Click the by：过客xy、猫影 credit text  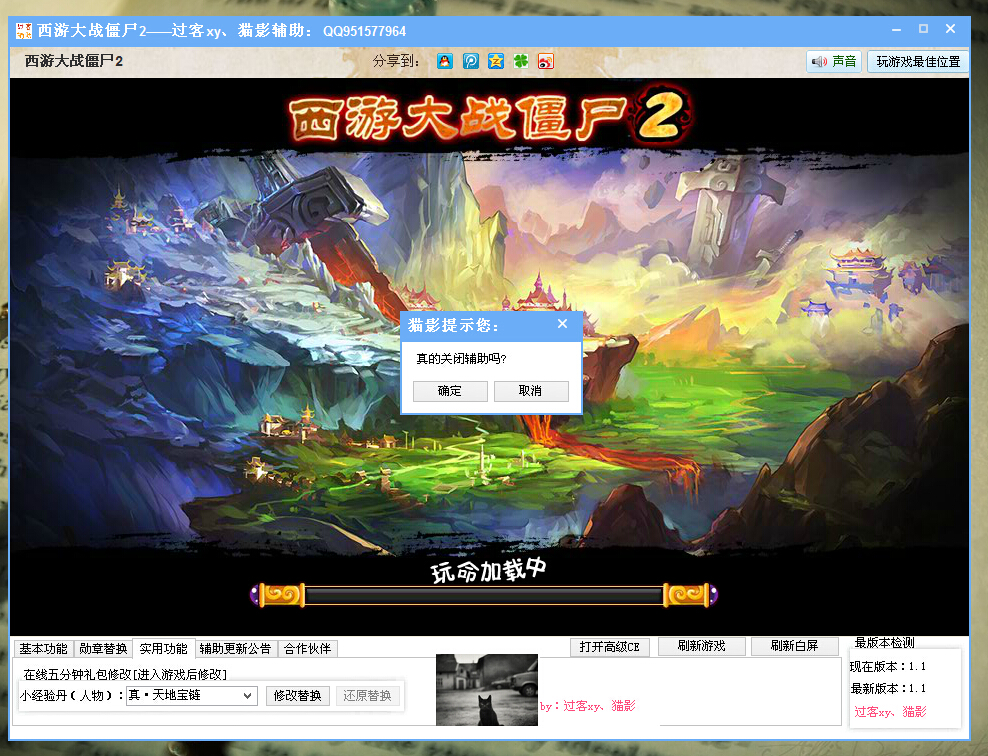(x=587, y=706)
